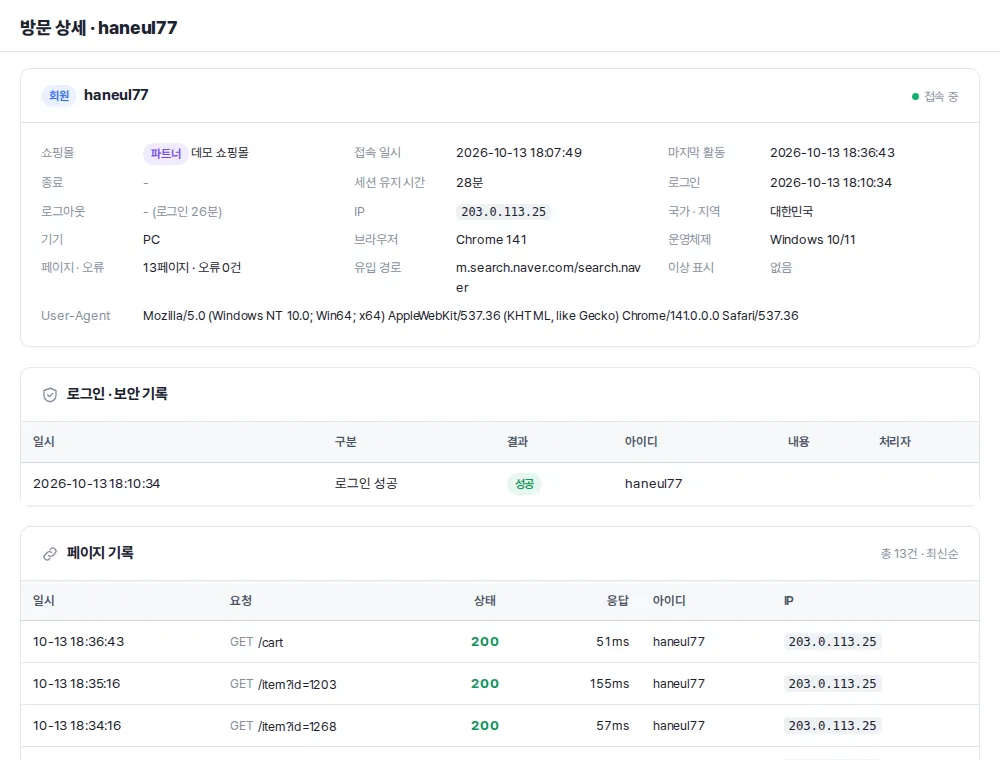The height and width of the screenshot is (760, 1000).
Task: Select the 파트너 badge in the 쇼핑몰 row
Action: [x=165, y=153]
